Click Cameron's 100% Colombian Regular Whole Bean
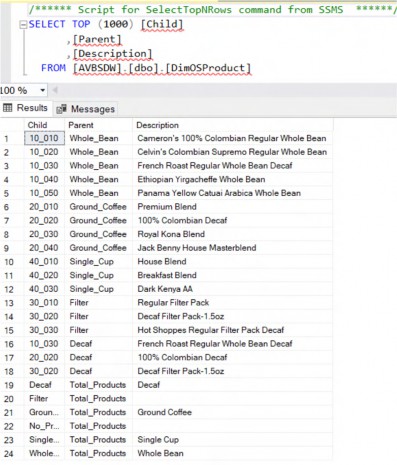 click(232, 138)
